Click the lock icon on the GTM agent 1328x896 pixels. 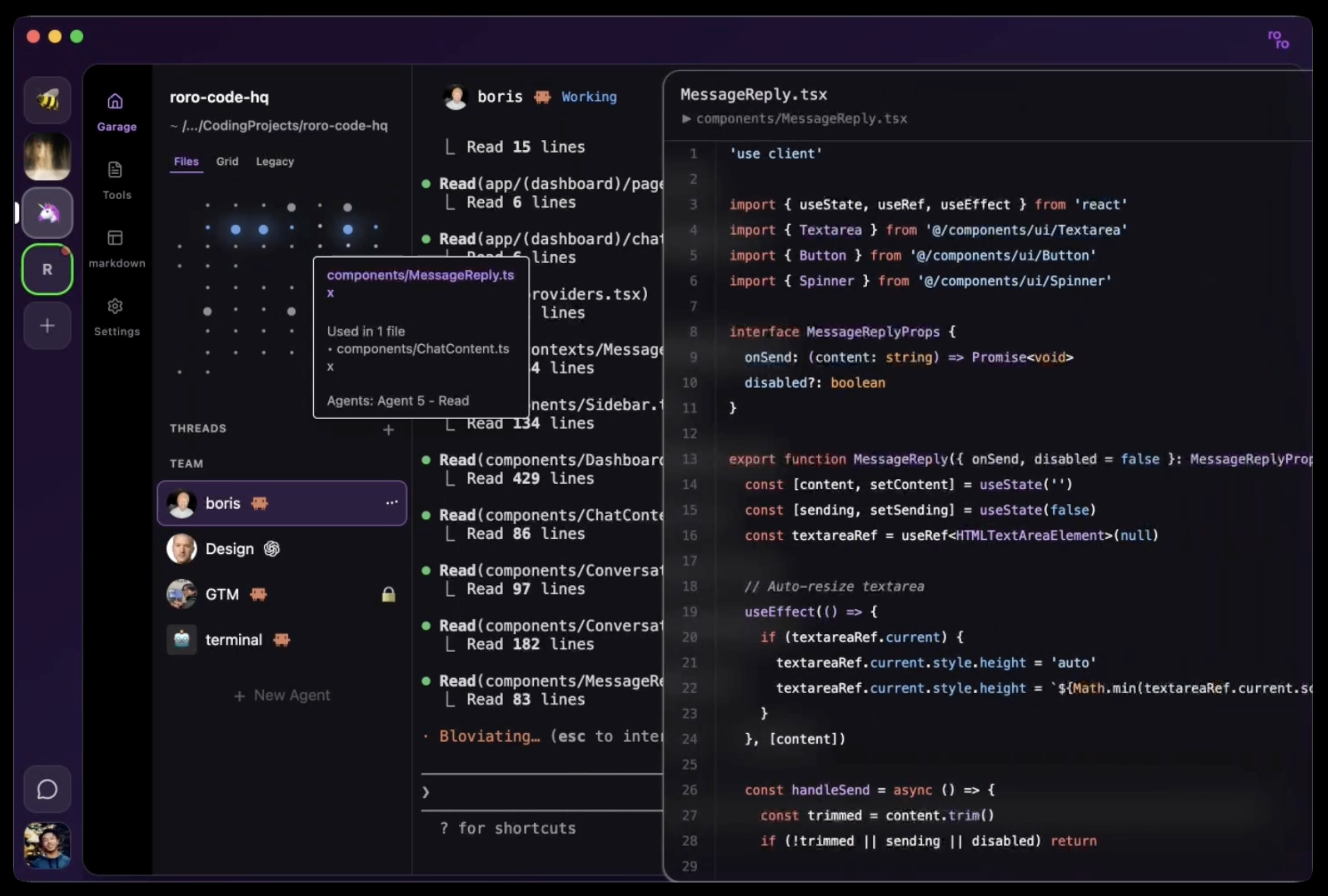[x=389, y=595]
